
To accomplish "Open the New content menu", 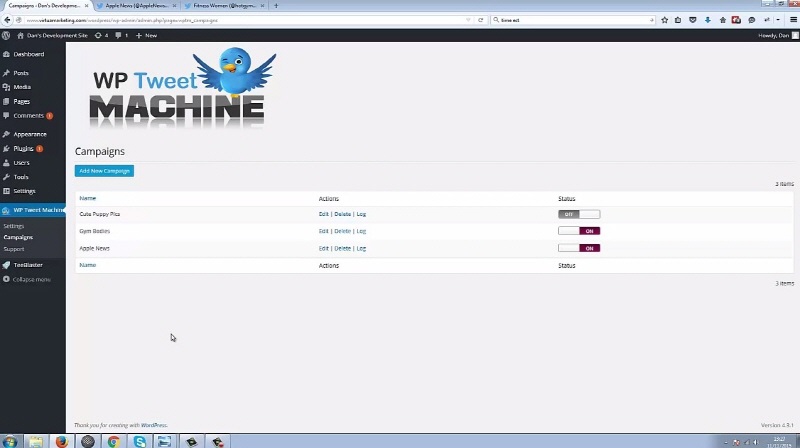I will coord(146,36).
